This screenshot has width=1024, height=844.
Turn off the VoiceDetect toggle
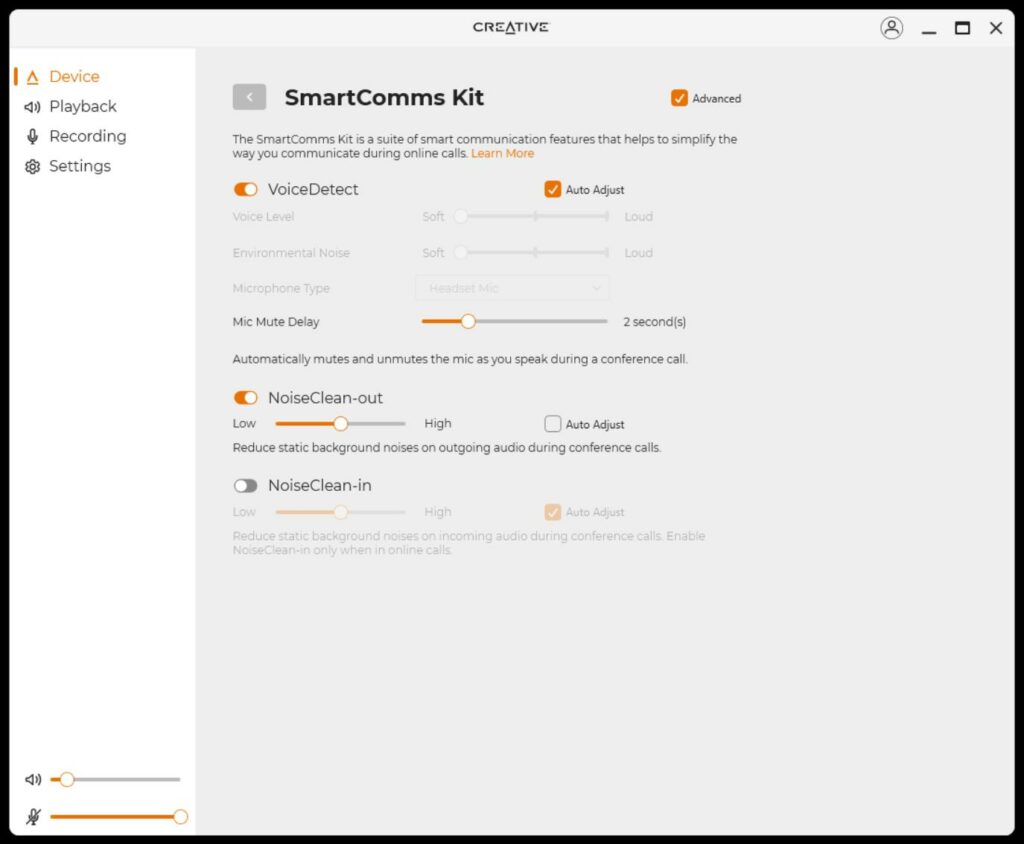pos(245,190)
